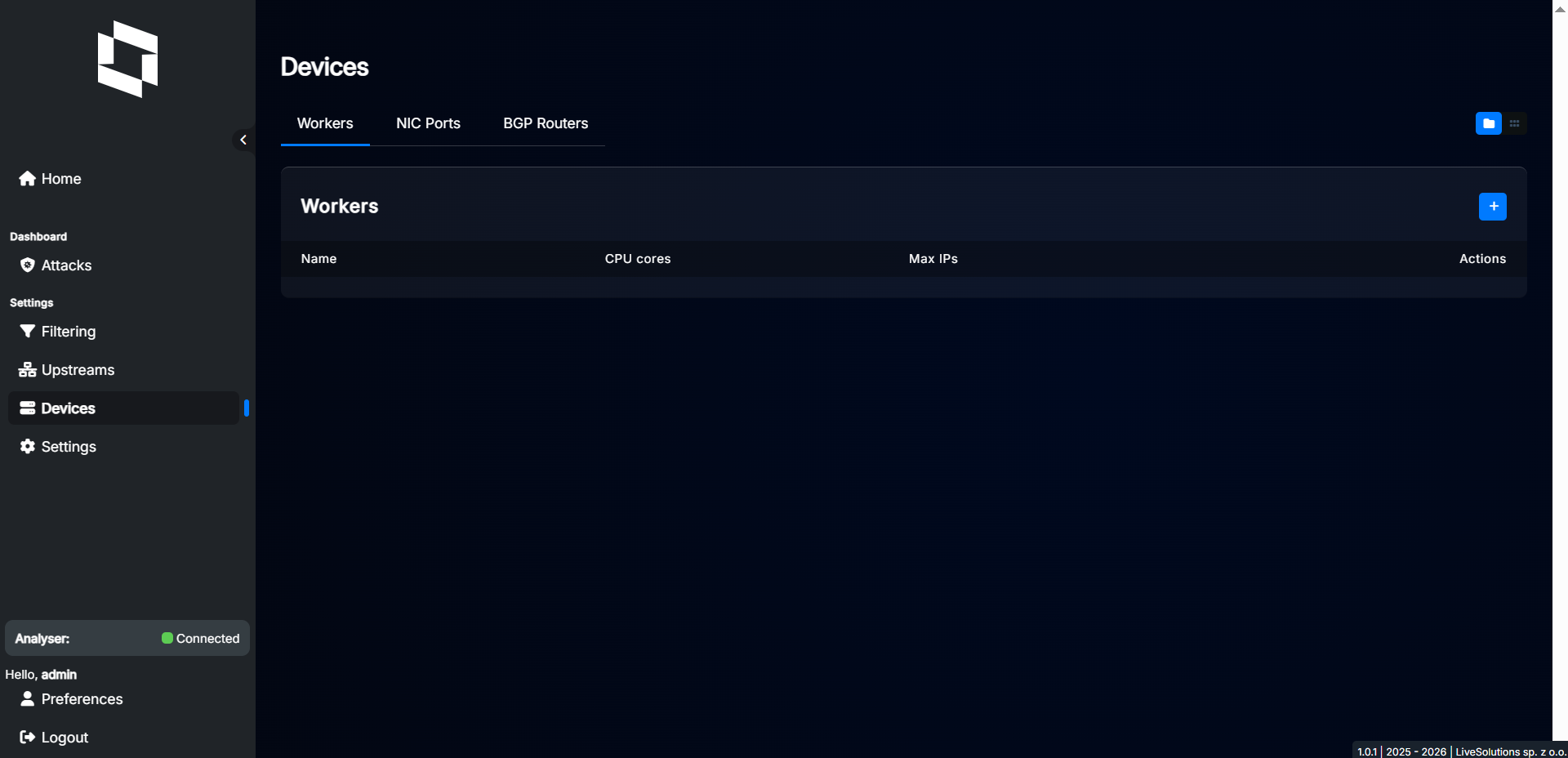This screenshot has height=758, width=1568.
Task: Switch to the NIC Ports tab
Action: tap(428, 123)
